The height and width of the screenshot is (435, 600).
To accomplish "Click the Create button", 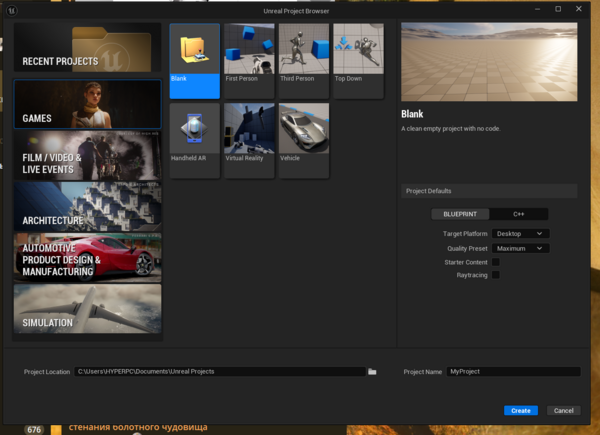I will tap(520, 410).
